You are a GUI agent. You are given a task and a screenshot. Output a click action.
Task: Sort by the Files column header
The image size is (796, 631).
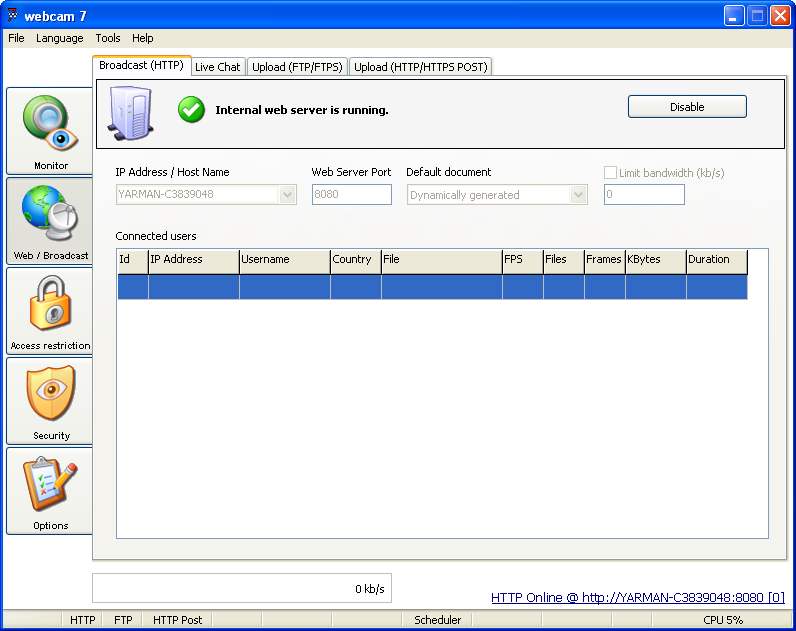click(564, 261)
